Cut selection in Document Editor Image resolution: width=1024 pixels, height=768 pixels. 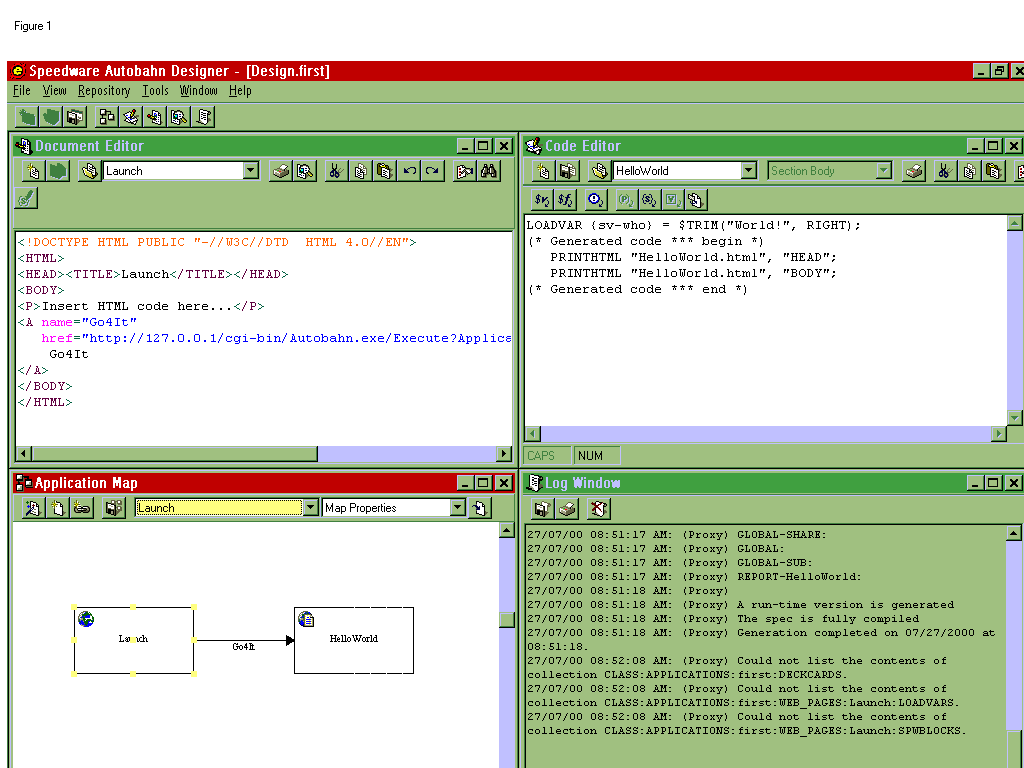pos(336,171)
